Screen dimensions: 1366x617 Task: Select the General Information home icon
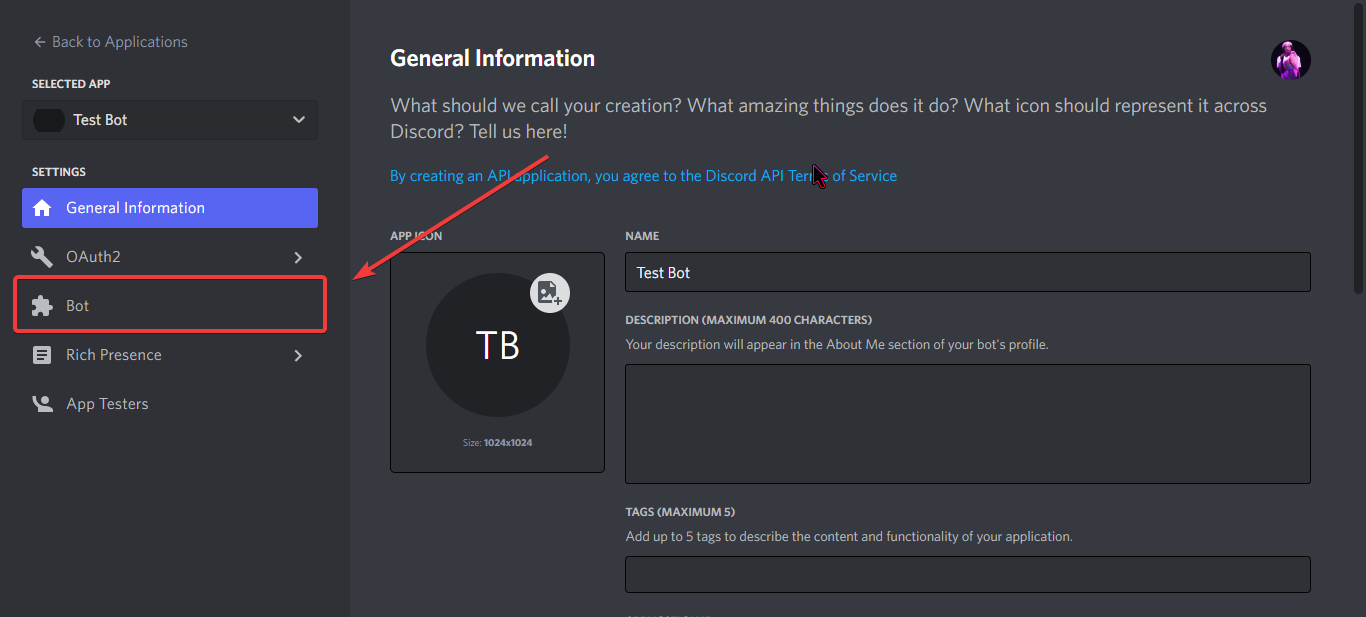pyautogui.click(x=42, y=208)
